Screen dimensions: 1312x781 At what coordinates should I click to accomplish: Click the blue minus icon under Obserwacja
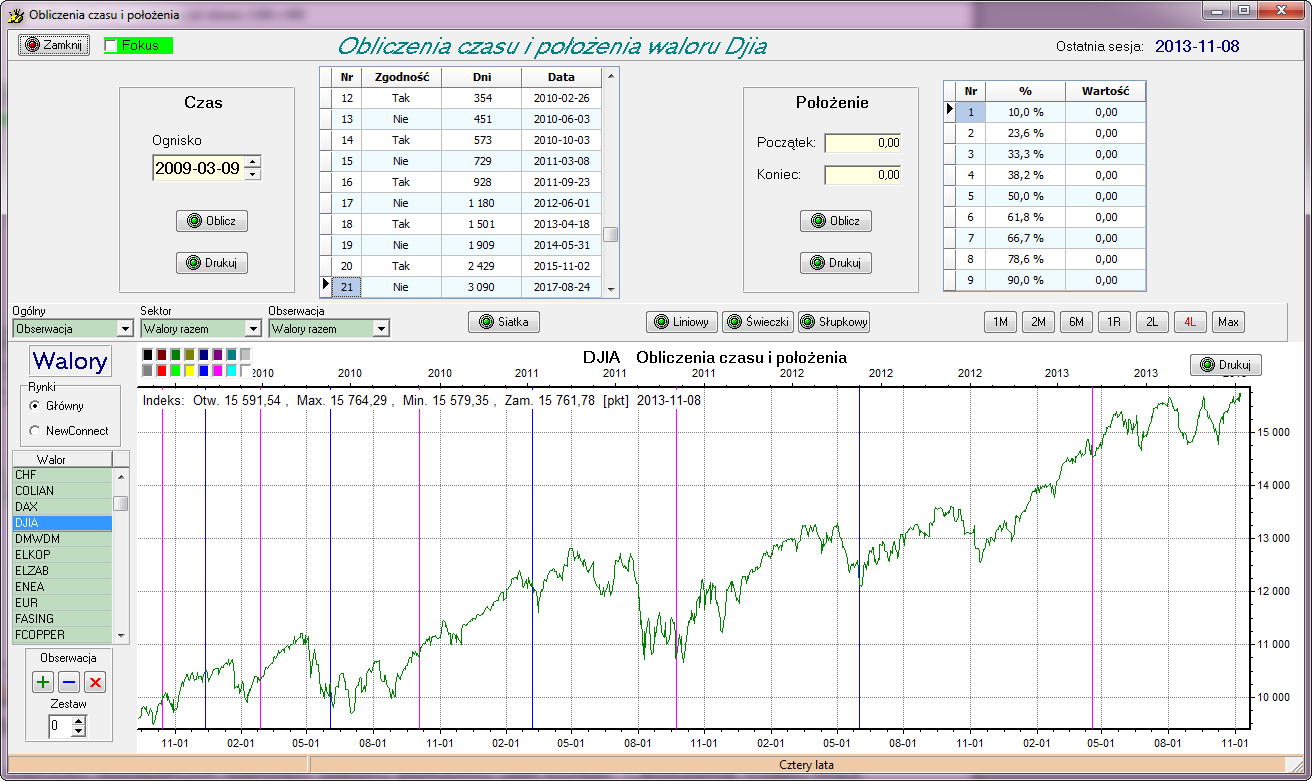point(69,683)
